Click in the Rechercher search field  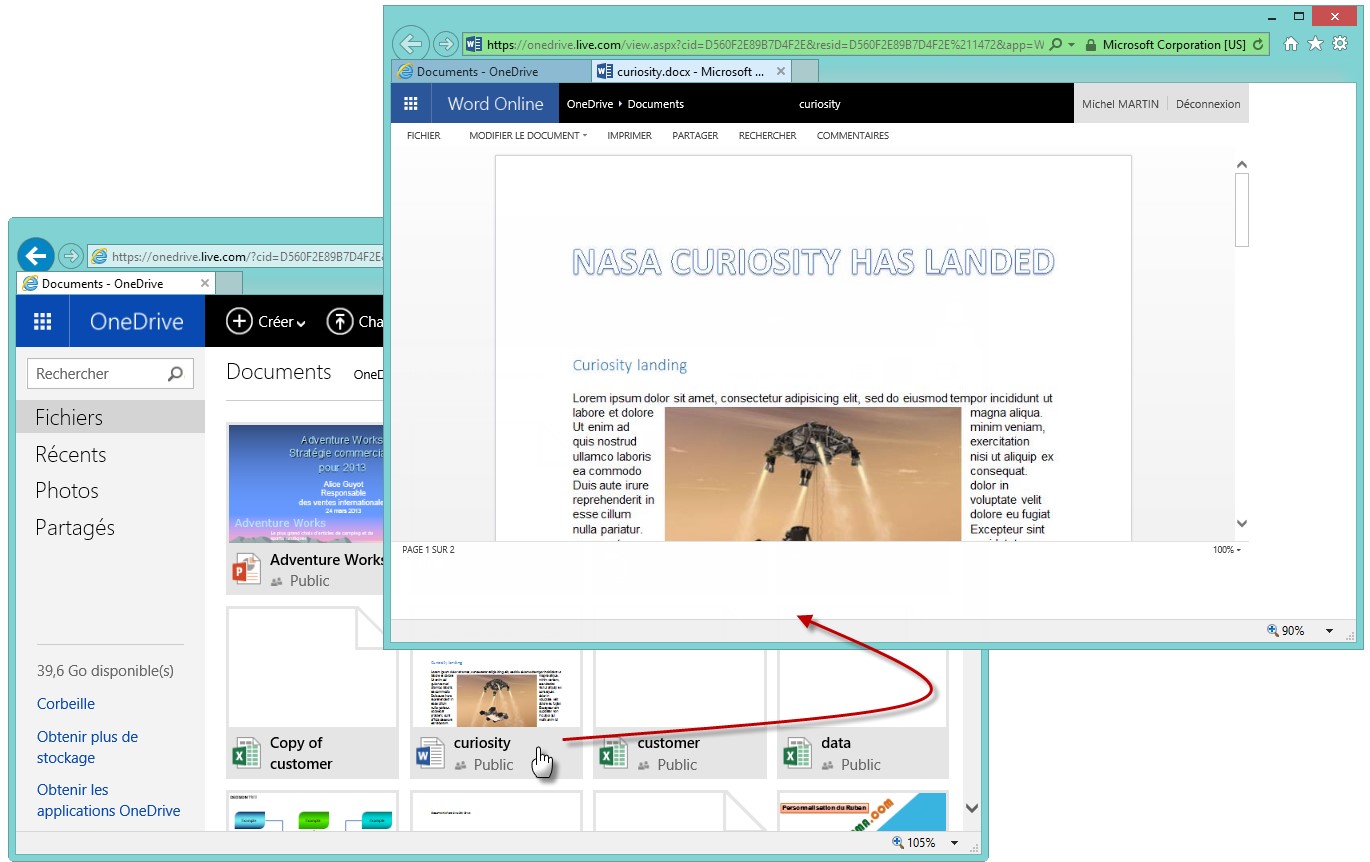coord(95,374)
